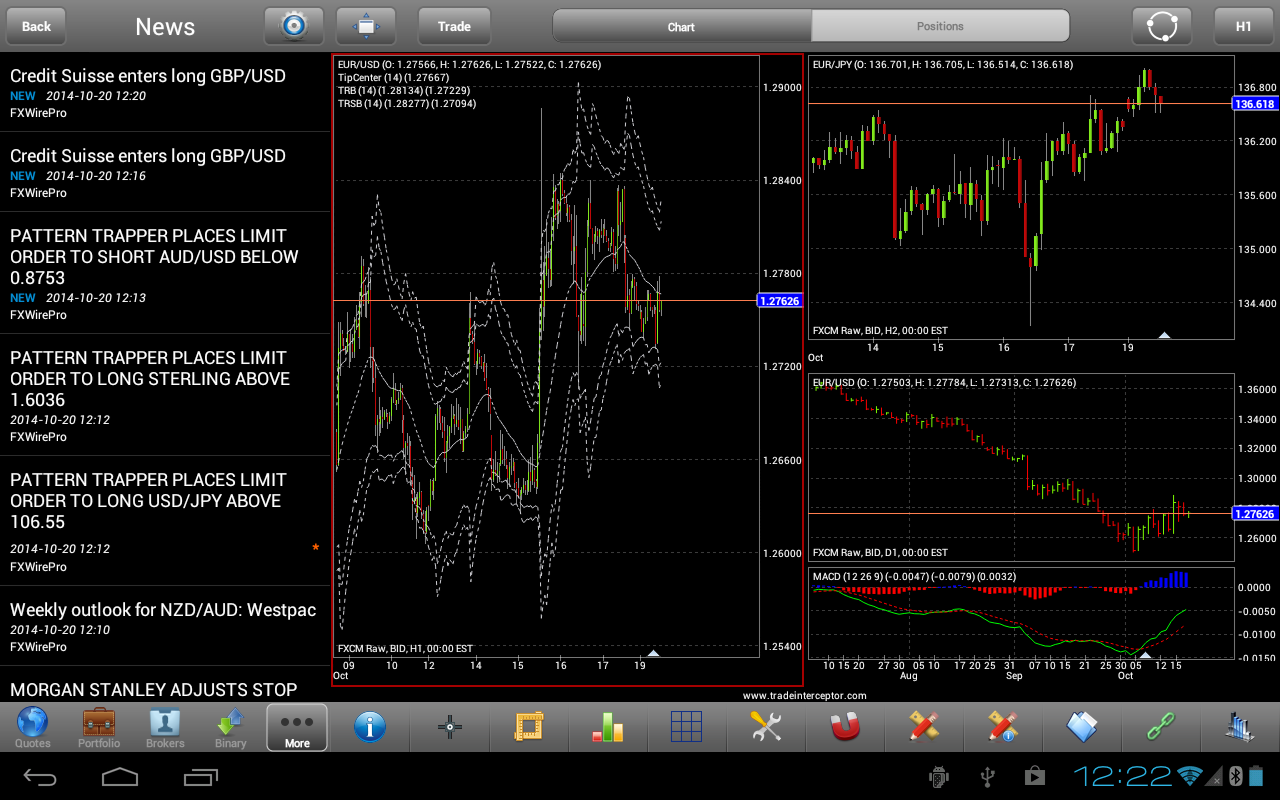
Task: Open the Quotes globe icon
Action: coord(32,727)
